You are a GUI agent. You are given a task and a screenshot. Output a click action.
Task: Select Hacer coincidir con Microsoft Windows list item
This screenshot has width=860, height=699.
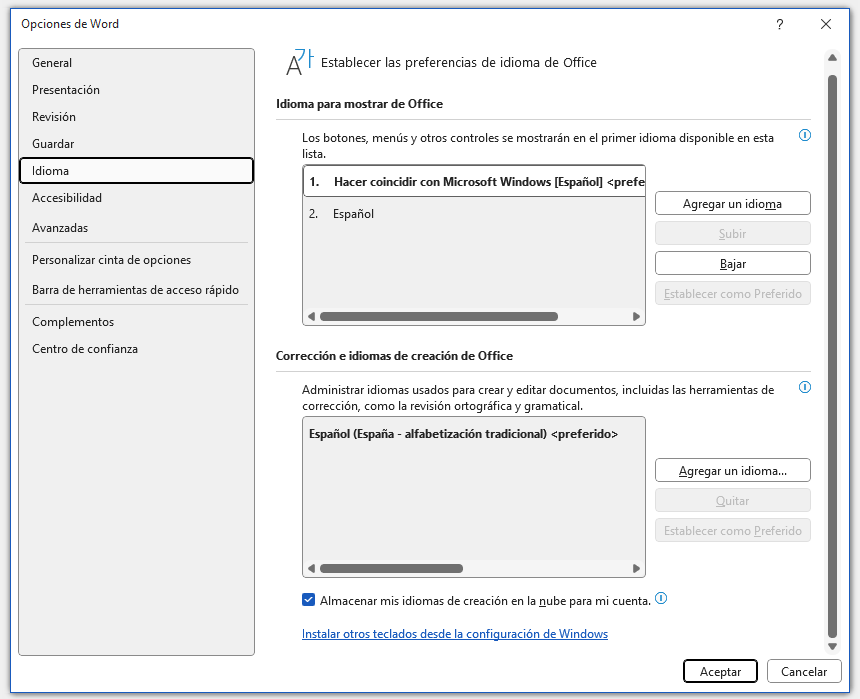click(474, 182)
